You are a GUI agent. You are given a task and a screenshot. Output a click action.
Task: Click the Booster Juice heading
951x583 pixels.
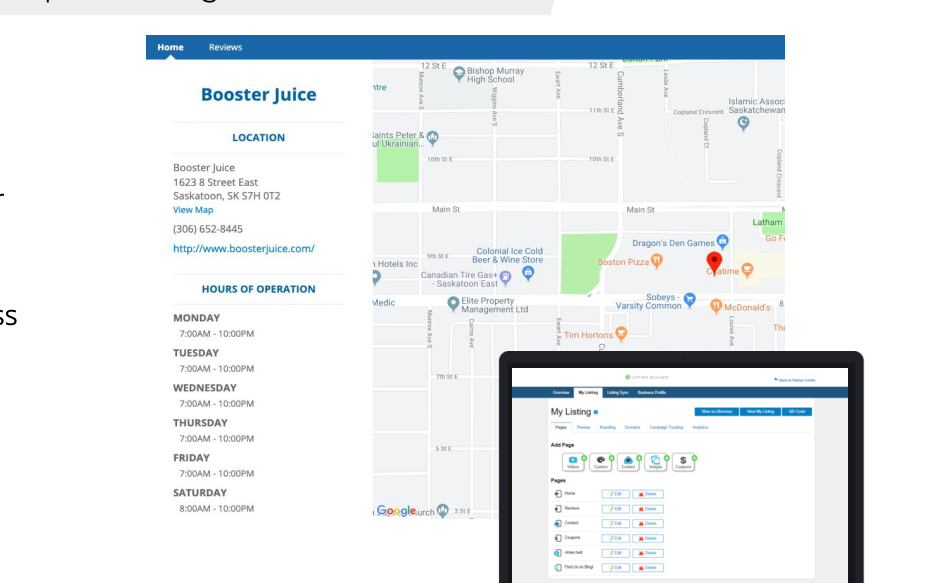pyautogui.click(x=258, y=95)
